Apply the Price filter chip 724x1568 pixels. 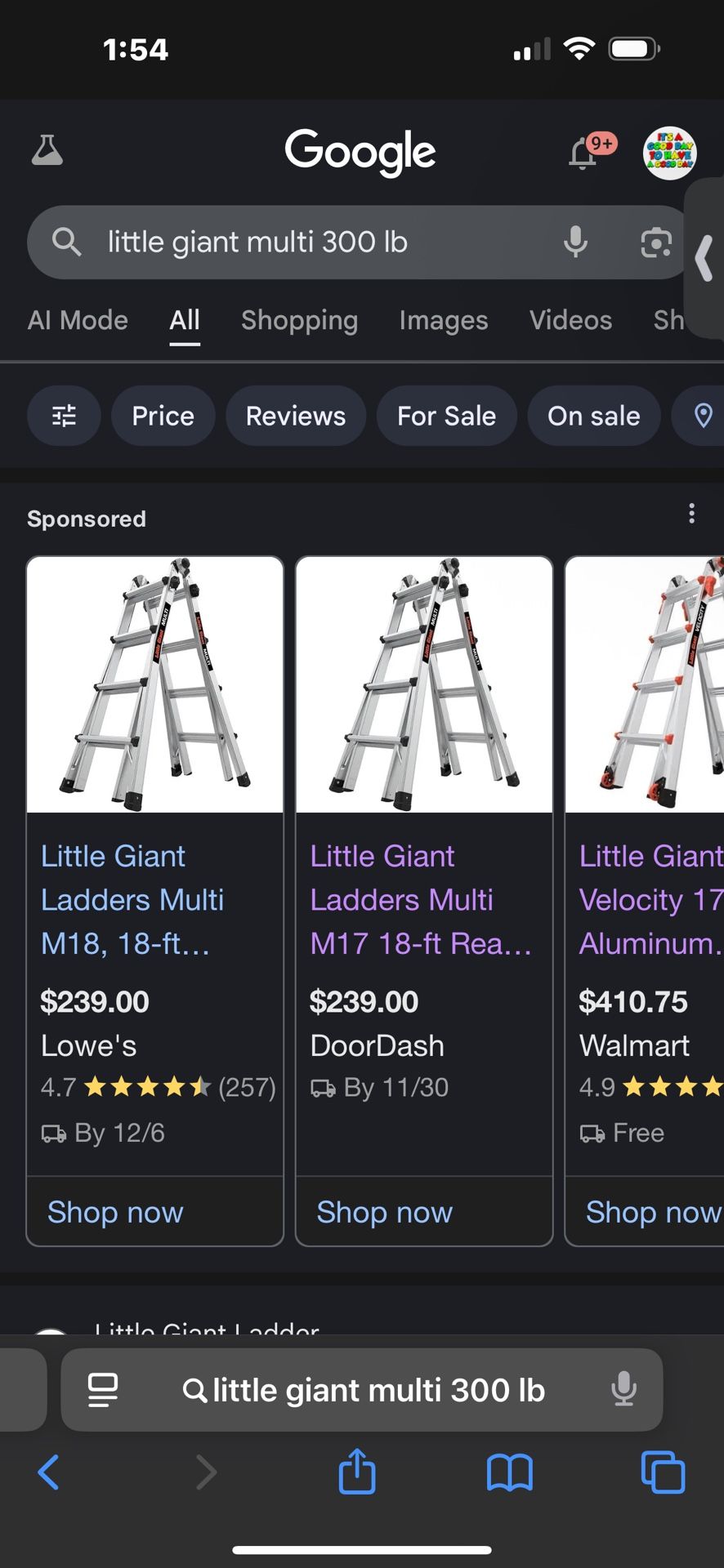tap(163, 416)
